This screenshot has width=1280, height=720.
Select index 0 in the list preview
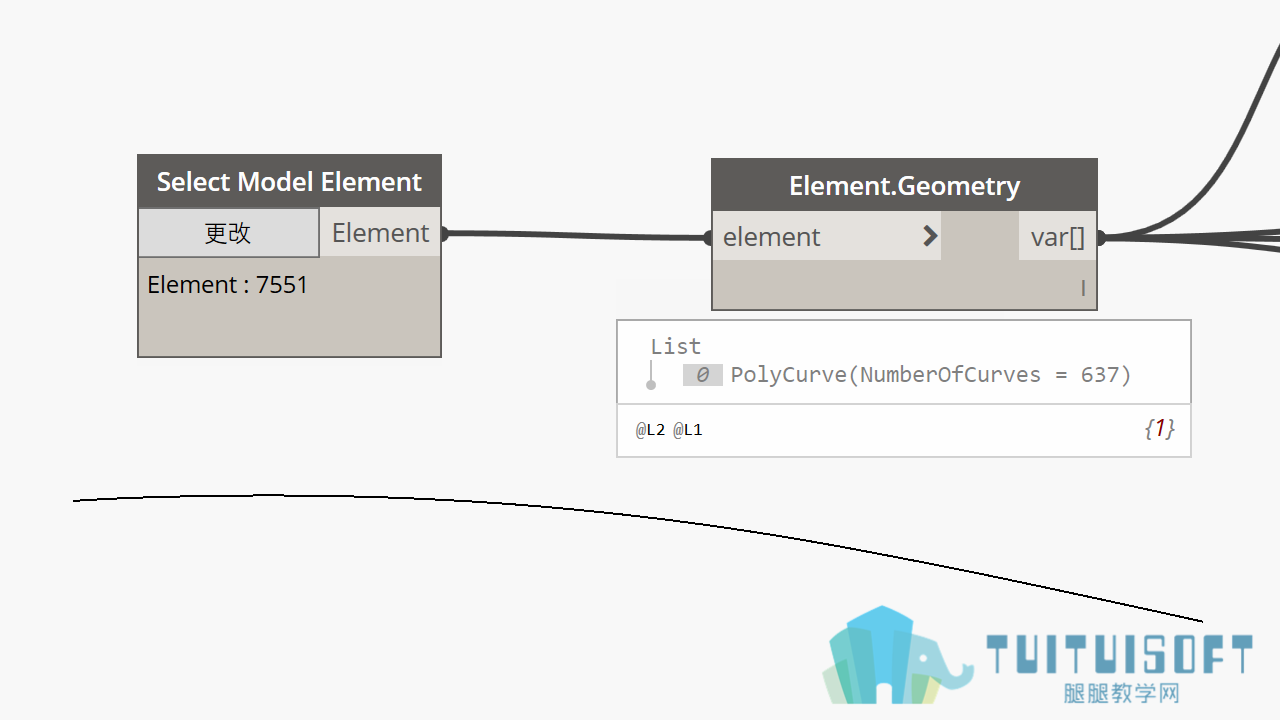pyautogui.click(x=702, y=375)
